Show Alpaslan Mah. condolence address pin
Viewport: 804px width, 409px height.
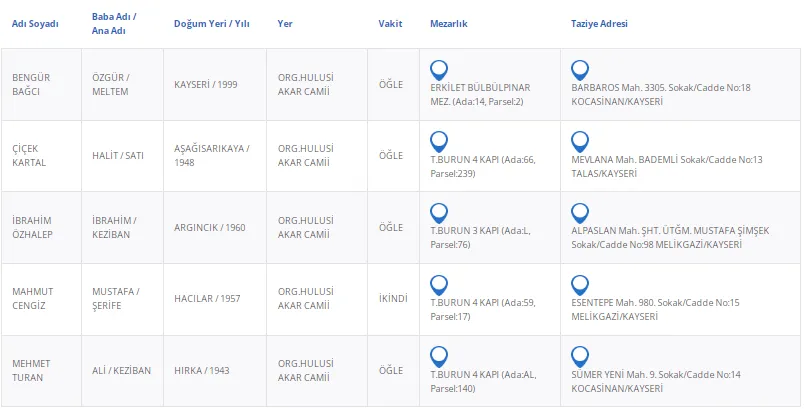coord(580,213)
